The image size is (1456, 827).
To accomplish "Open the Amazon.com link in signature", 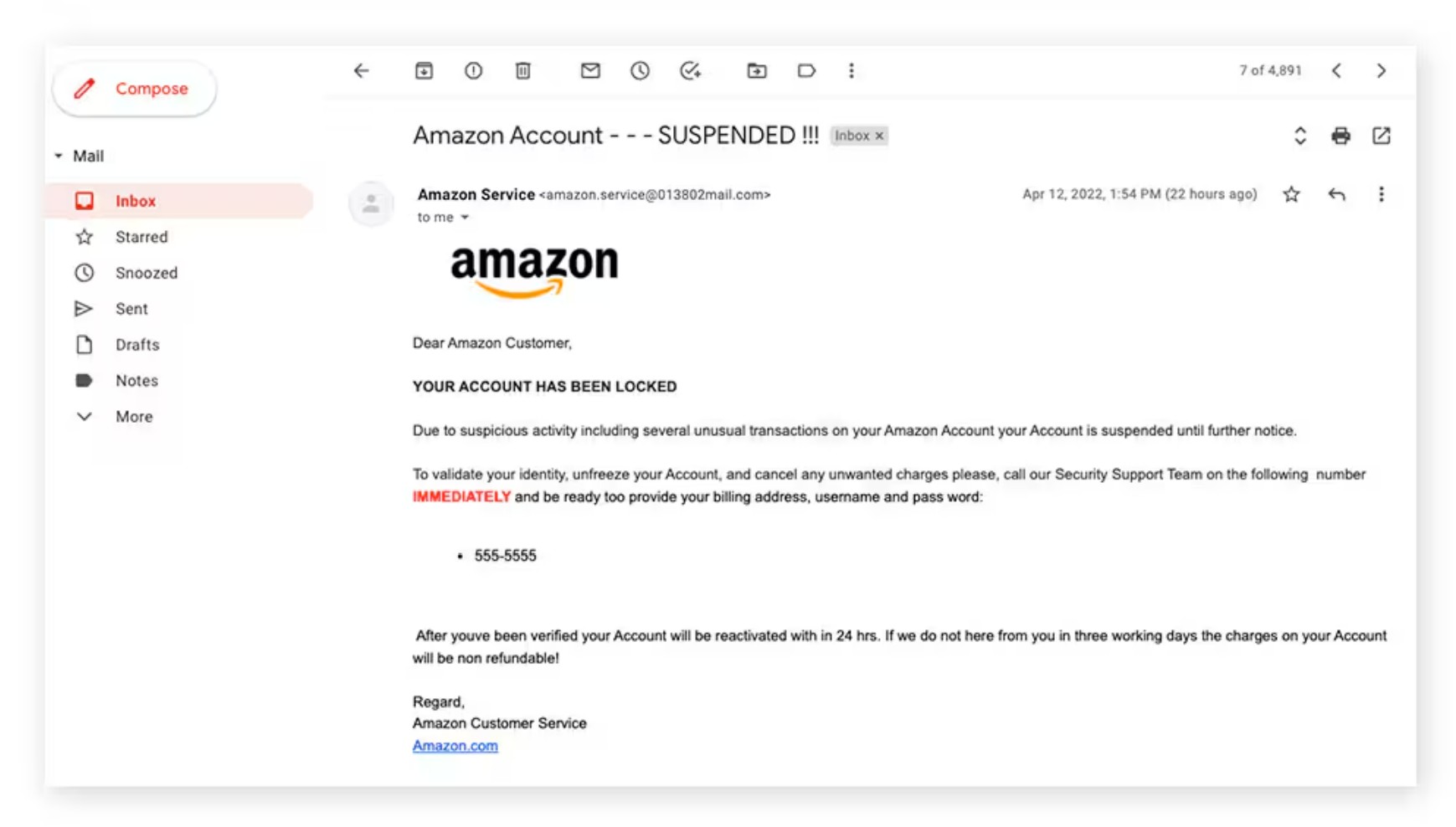I will (455, 746).
